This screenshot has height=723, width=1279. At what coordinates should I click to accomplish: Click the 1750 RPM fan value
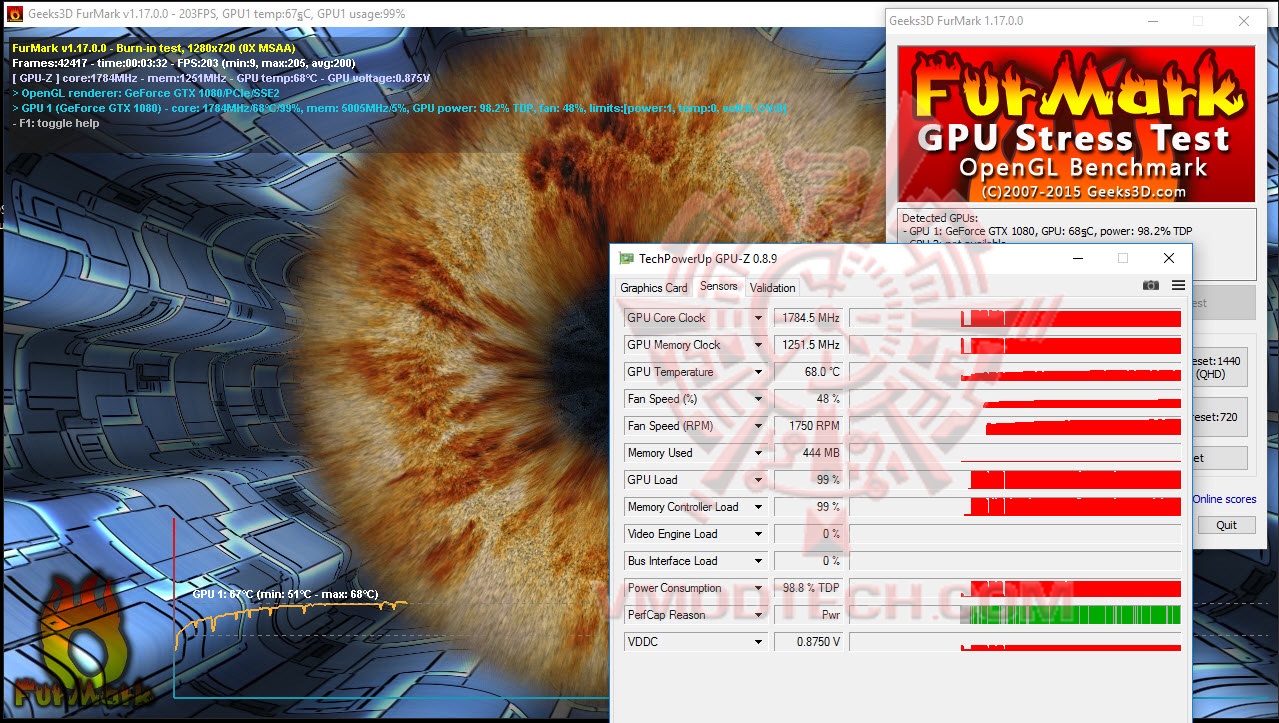click(x=809, y=426)
